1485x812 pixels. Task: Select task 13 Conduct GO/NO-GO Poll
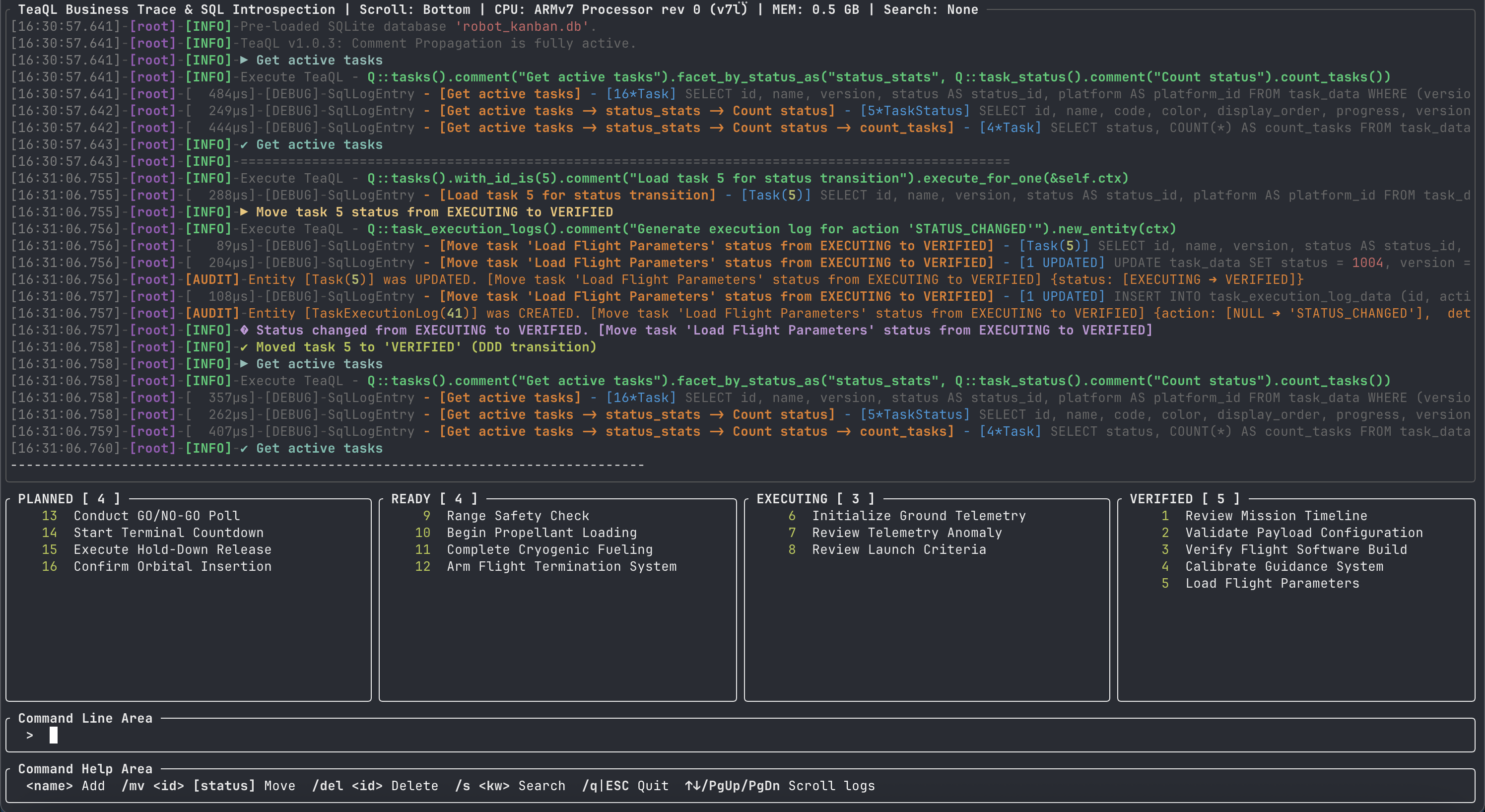point(140,516)
